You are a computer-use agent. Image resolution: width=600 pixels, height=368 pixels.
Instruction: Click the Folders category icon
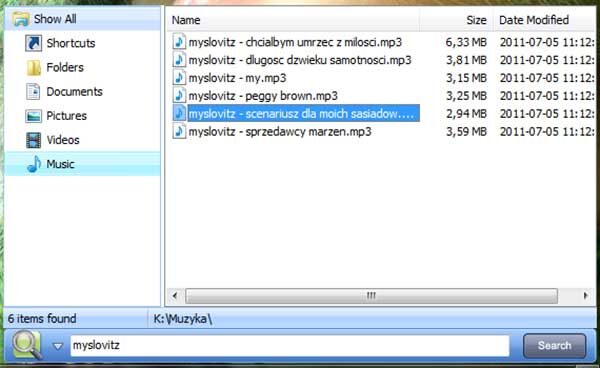34,67
